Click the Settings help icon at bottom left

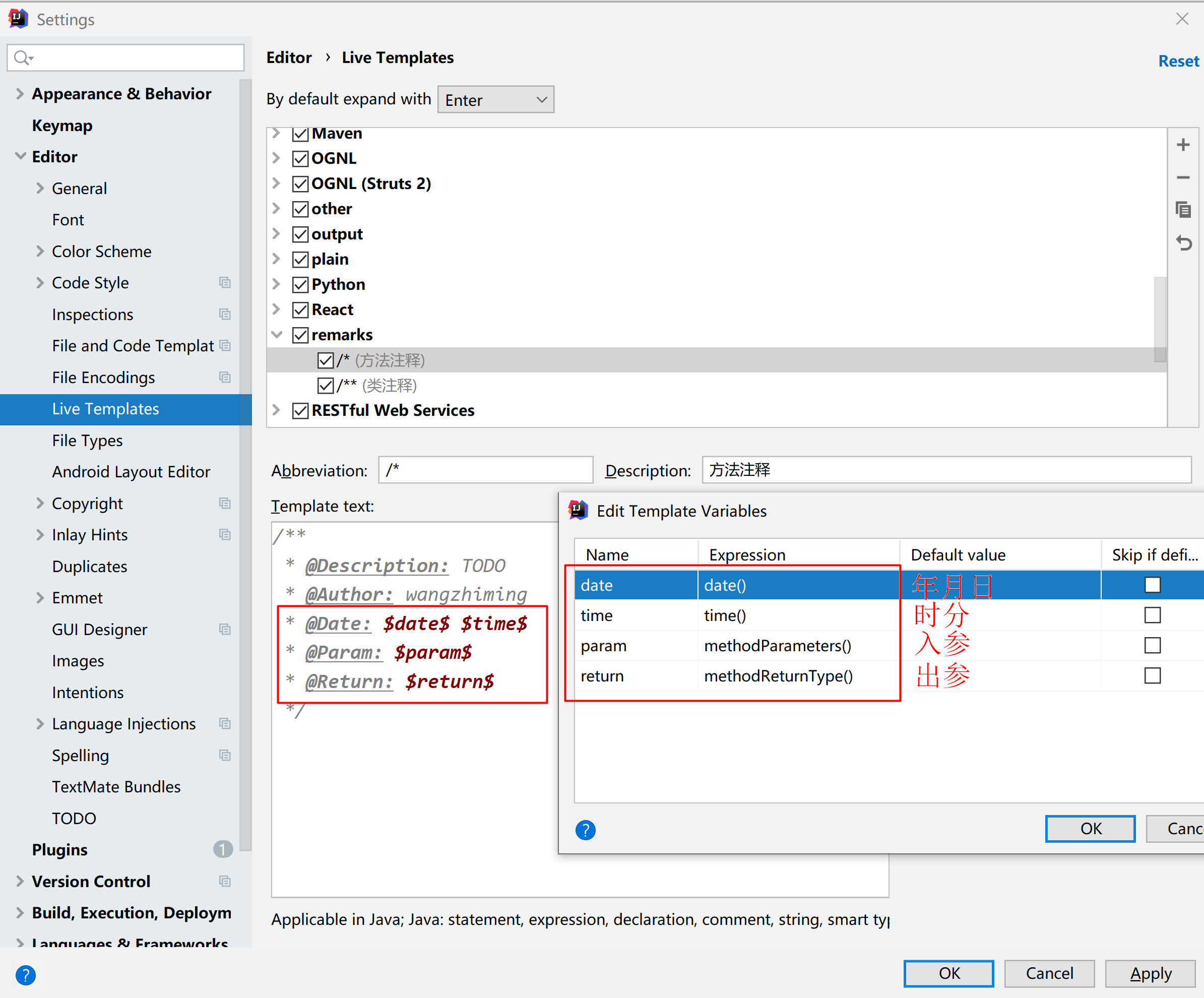click(25, 974)
